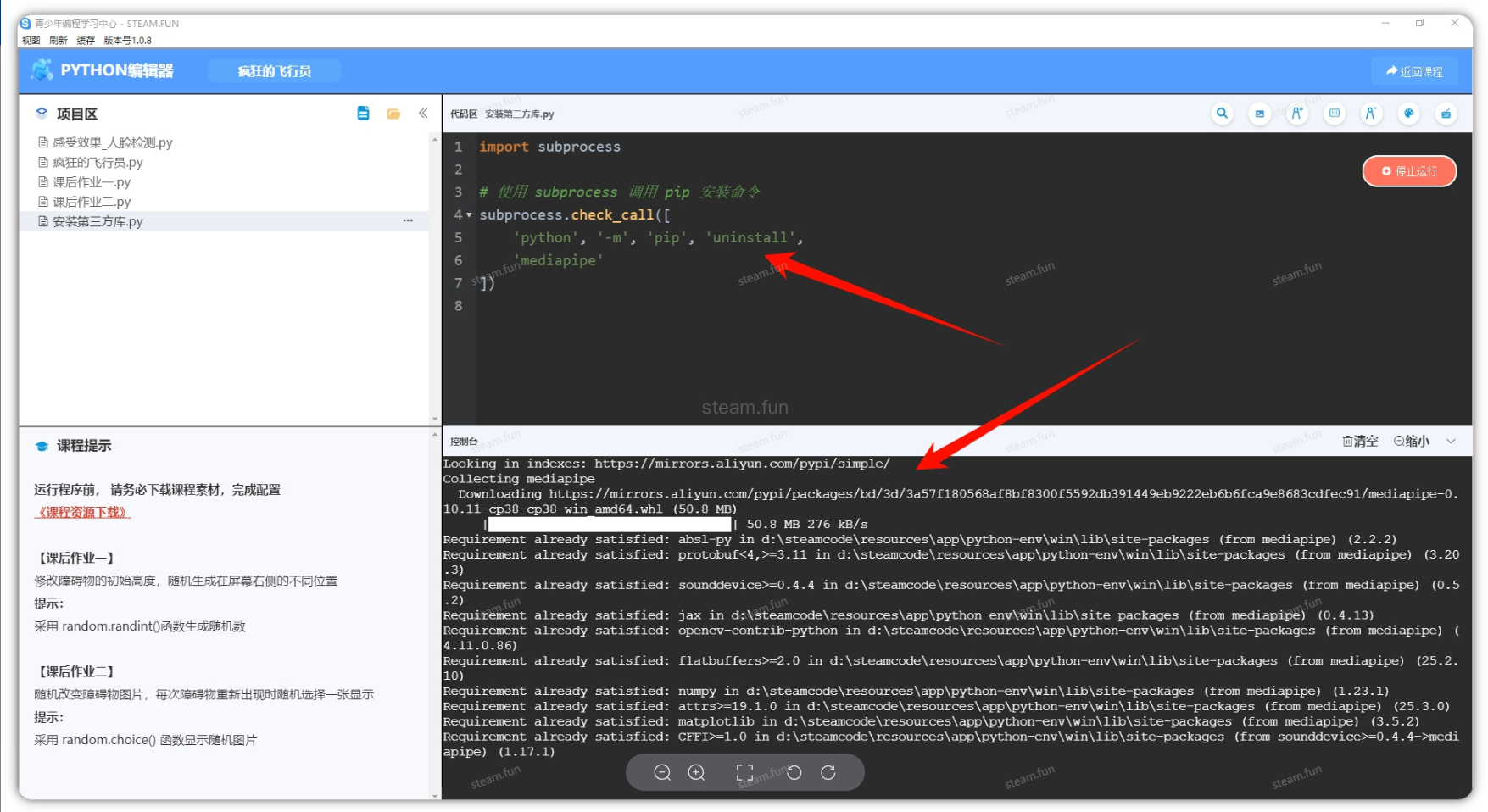Click the blue new file icon
Screen dimensions: 1488x812
point(363,114)
